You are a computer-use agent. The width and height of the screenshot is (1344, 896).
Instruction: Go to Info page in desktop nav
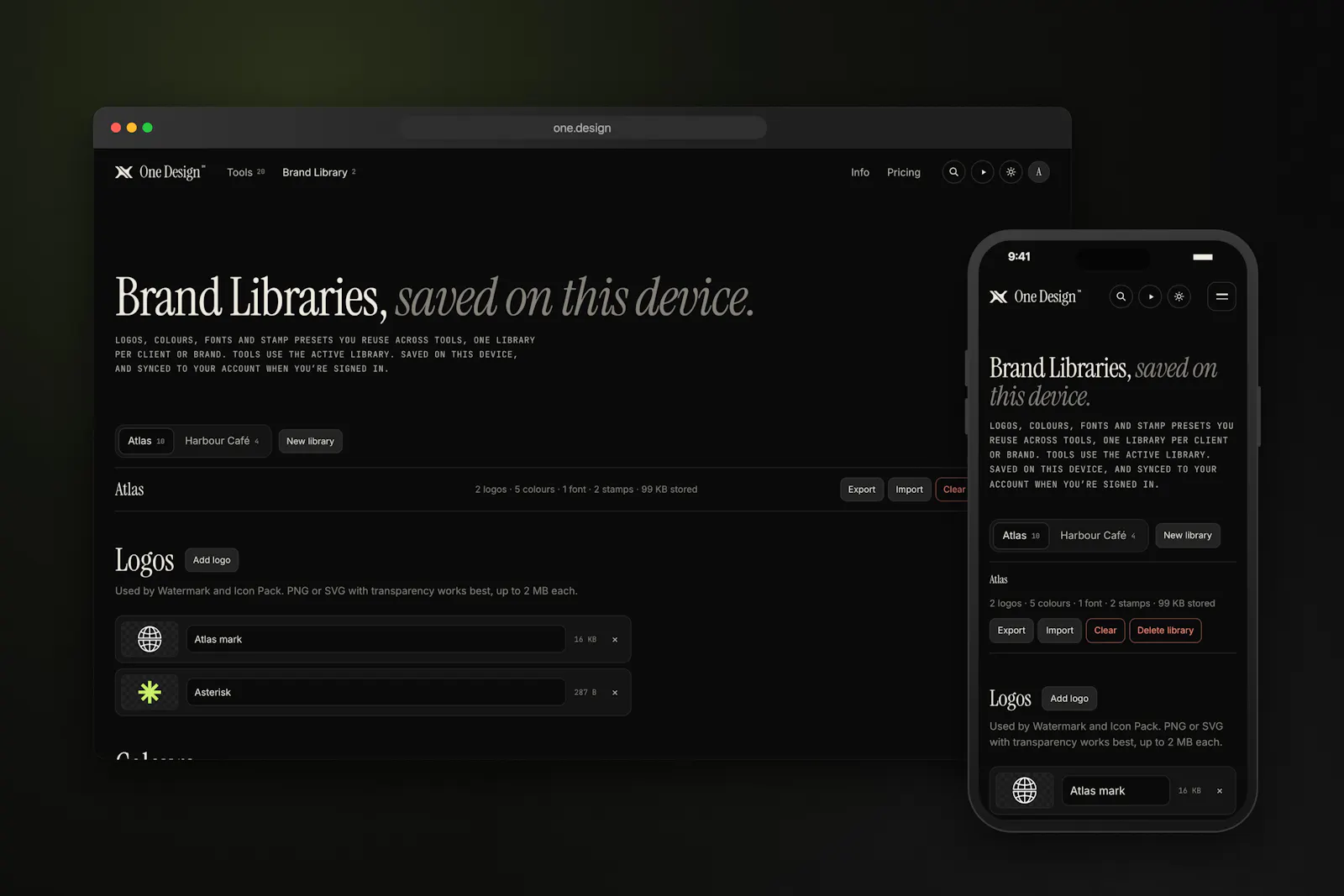[860, 172]
